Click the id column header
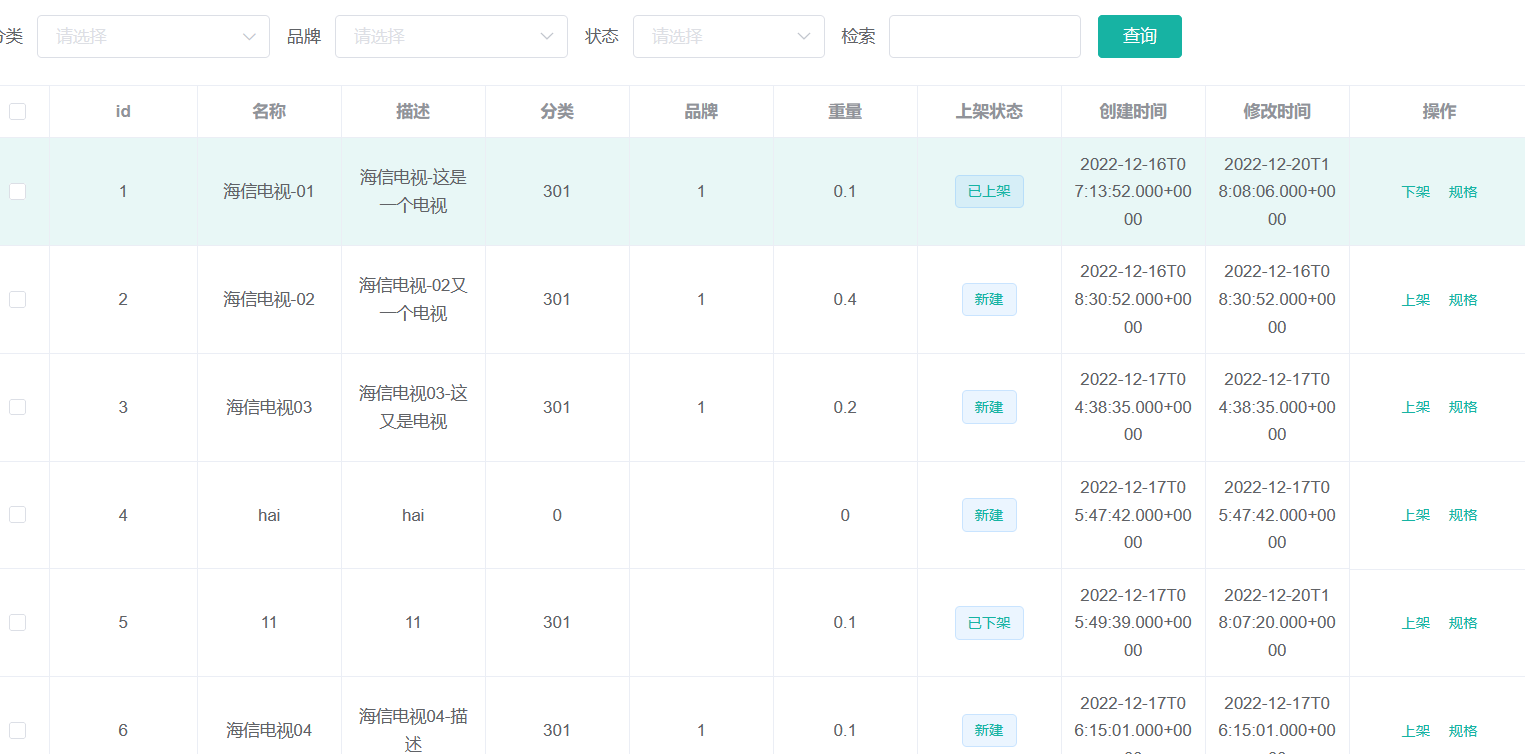Image resolution: width=1525 pixels, height=754 pixels. (x=123, y=111)
